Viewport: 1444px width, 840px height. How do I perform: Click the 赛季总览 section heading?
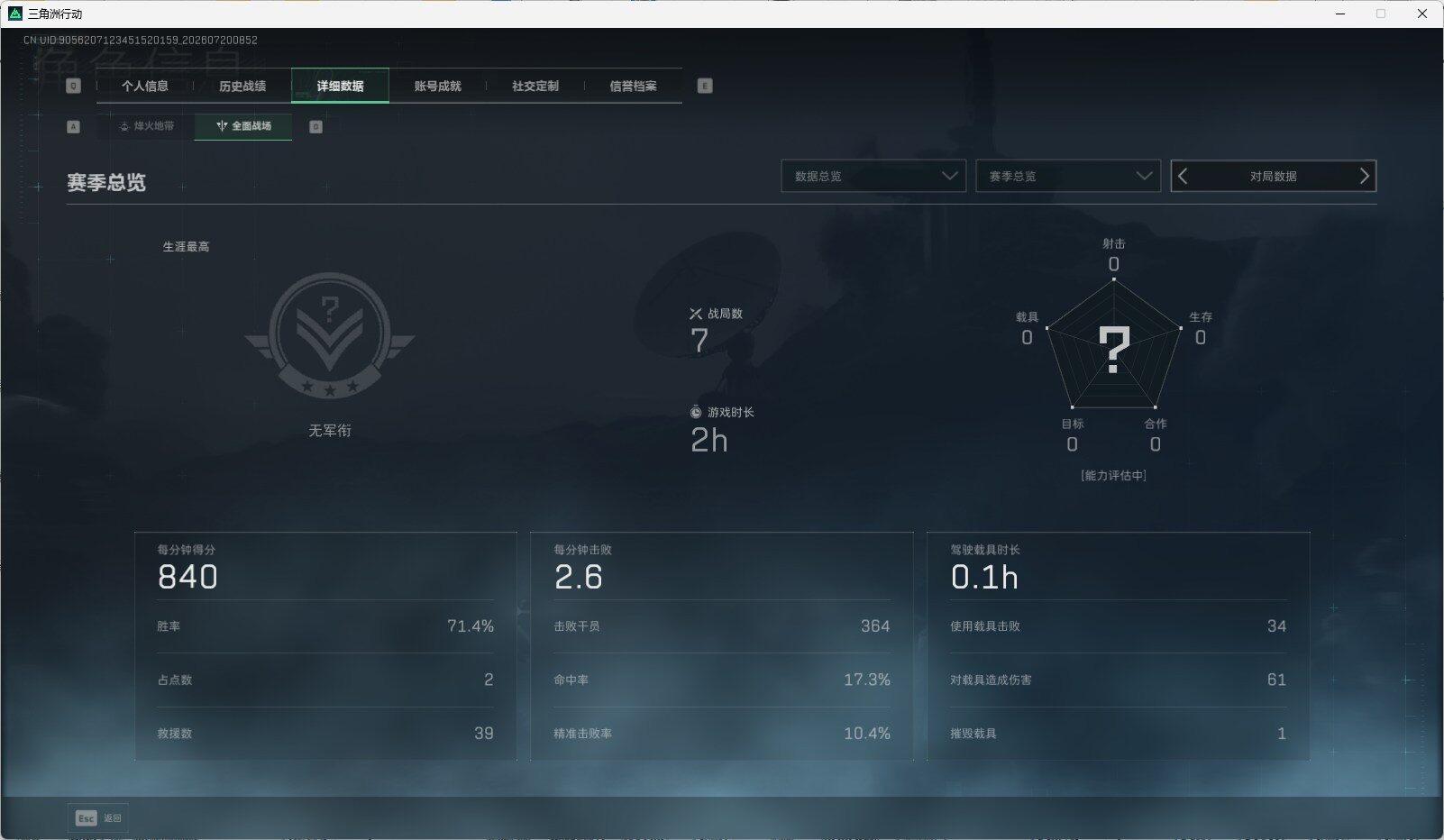[x=106, y=183]
